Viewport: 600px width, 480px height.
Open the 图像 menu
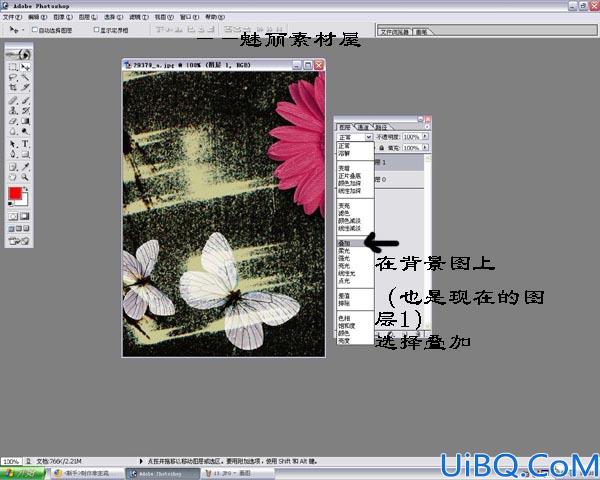pos(63,17)
